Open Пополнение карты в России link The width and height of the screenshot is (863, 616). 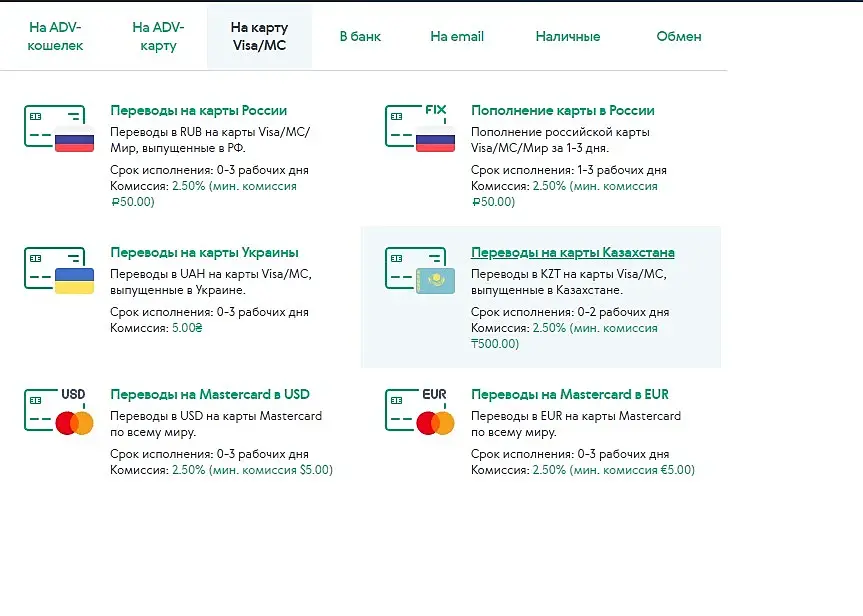point(562,110)
